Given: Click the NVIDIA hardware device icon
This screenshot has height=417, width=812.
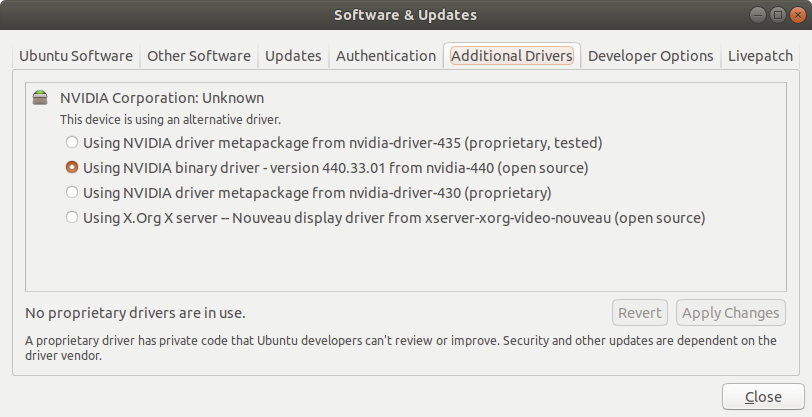Looking at the screenshot, I should [40, 97].
